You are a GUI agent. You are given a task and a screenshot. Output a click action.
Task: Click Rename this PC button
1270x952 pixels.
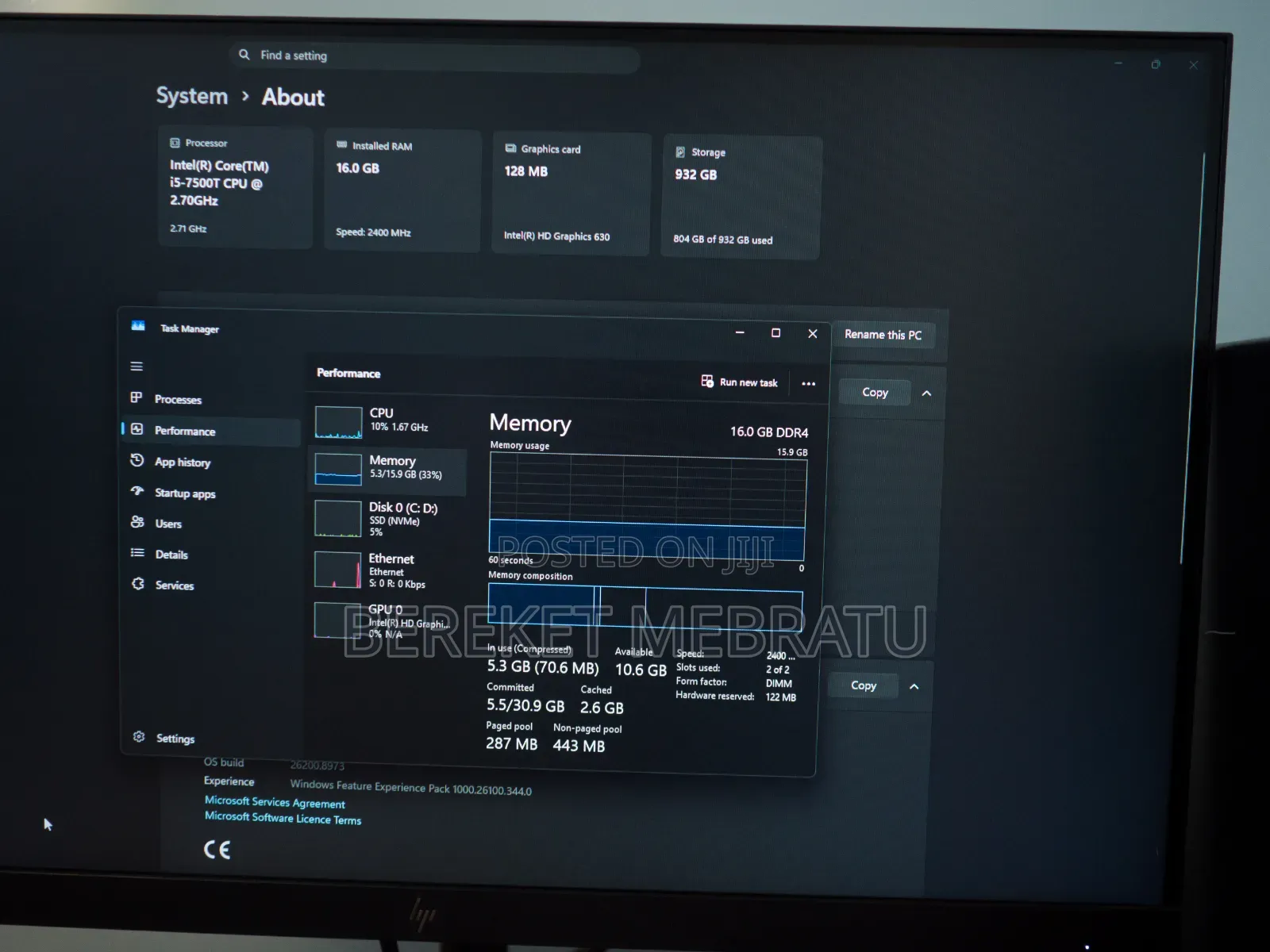pyautogui.click(x=883, y=335)
